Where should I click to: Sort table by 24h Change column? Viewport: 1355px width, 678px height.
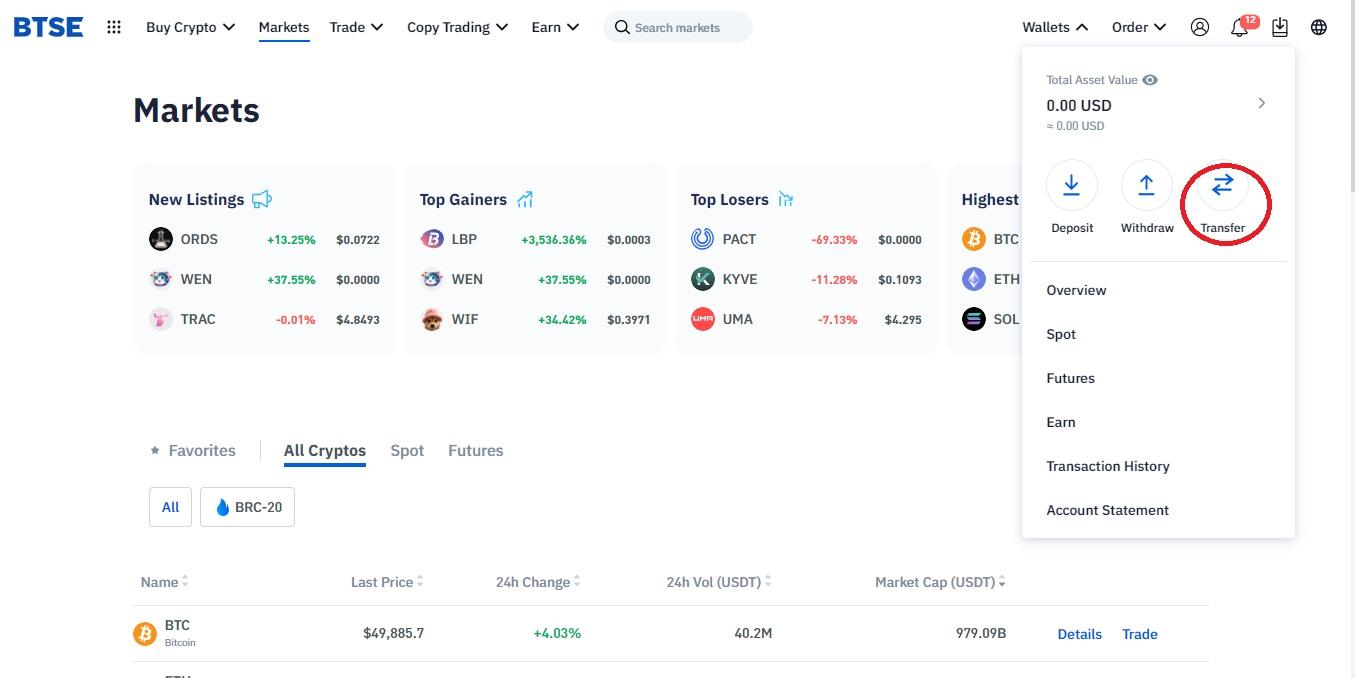(x=538, y=582)
